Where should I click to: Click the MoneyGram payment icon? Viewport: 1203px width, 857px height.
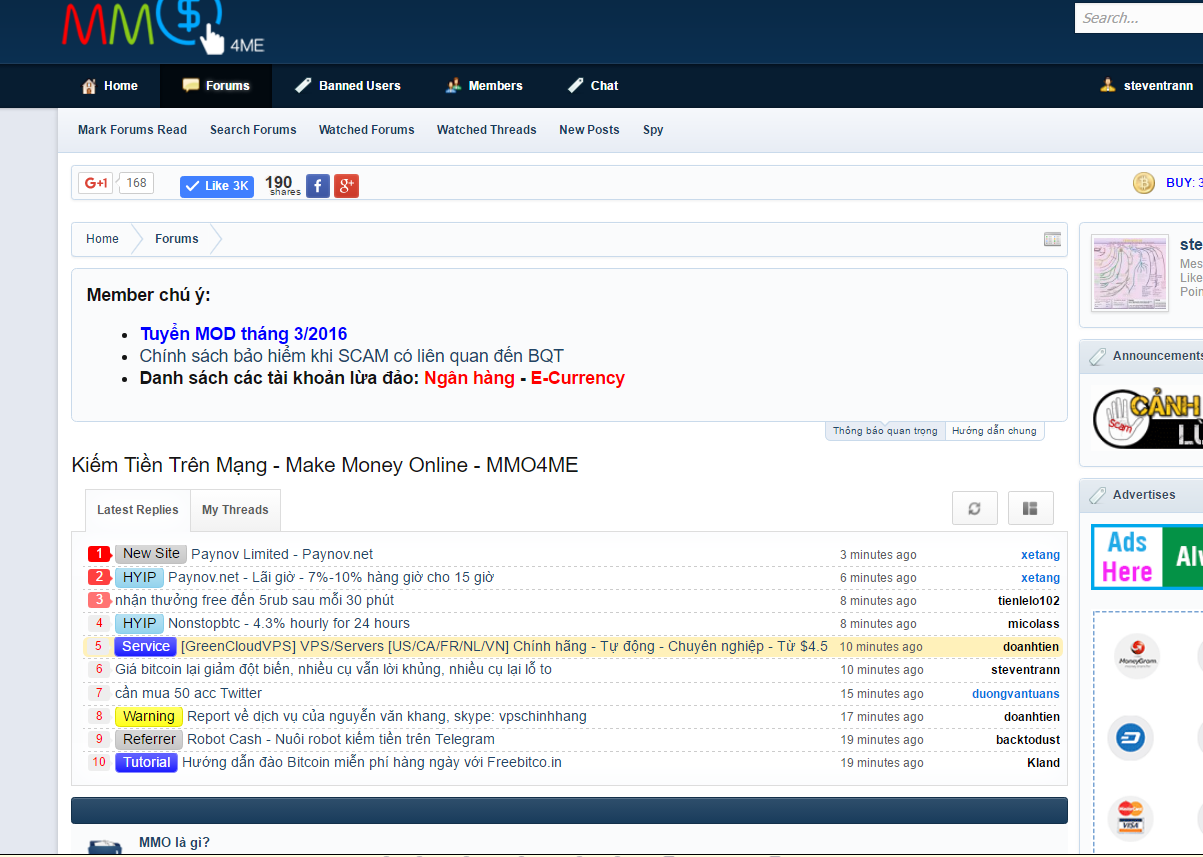click(1136, 656)
